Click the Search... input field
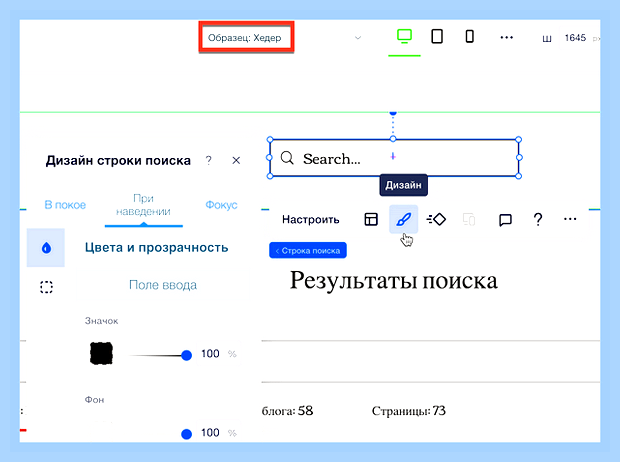The image size is (620, 462). tap(394, 158)
